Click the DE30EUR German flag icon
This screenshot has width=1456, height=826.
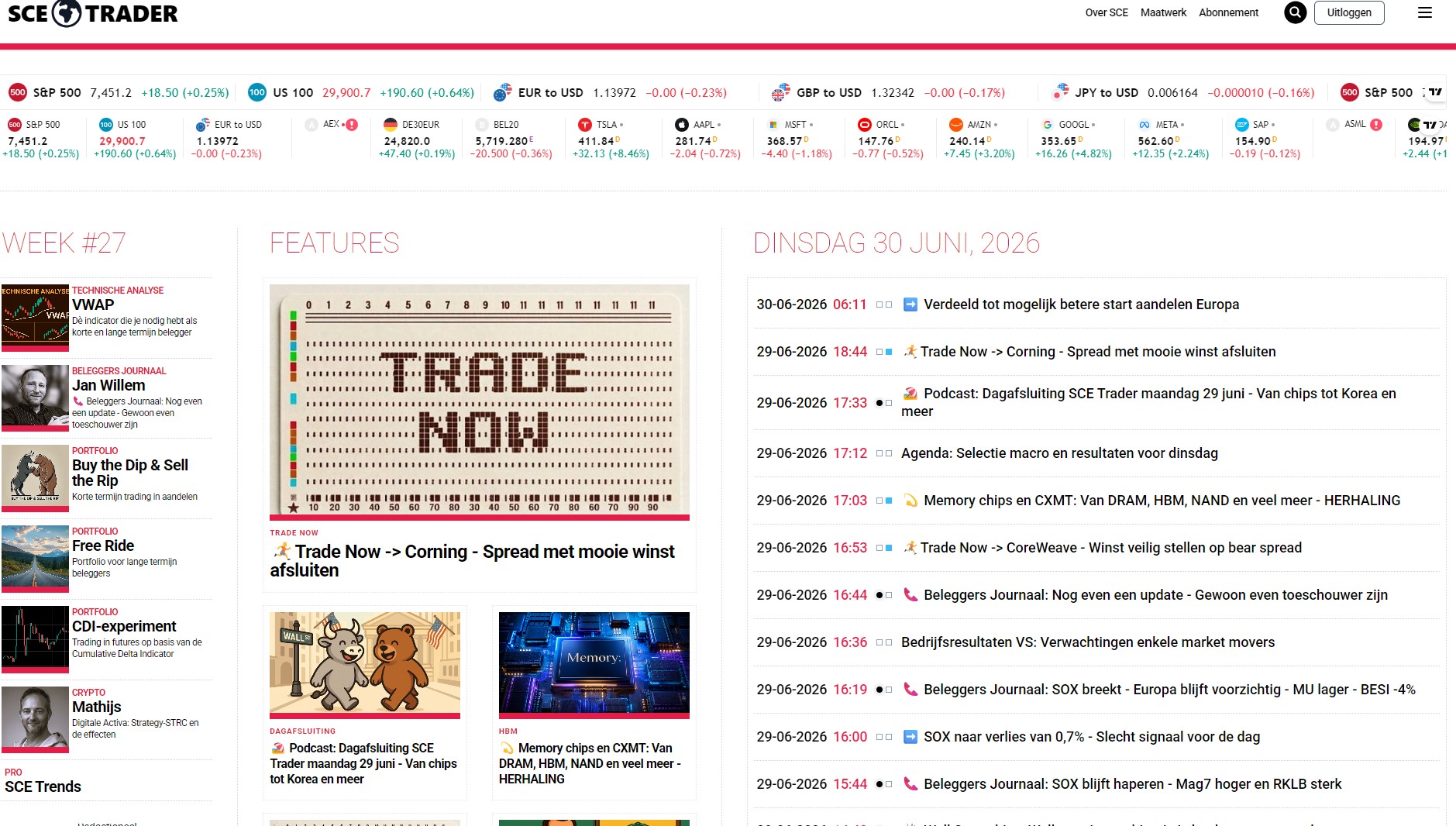pyautogui.click(x=391, y=125)
